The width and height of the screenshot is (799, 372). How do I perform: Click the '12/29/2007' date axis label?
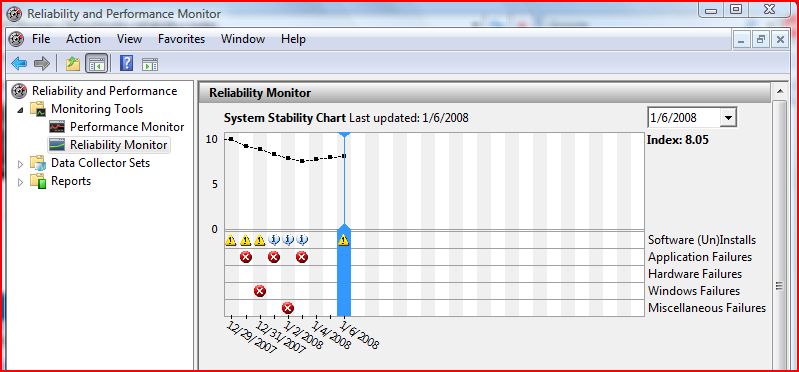[x=251, y=337]
